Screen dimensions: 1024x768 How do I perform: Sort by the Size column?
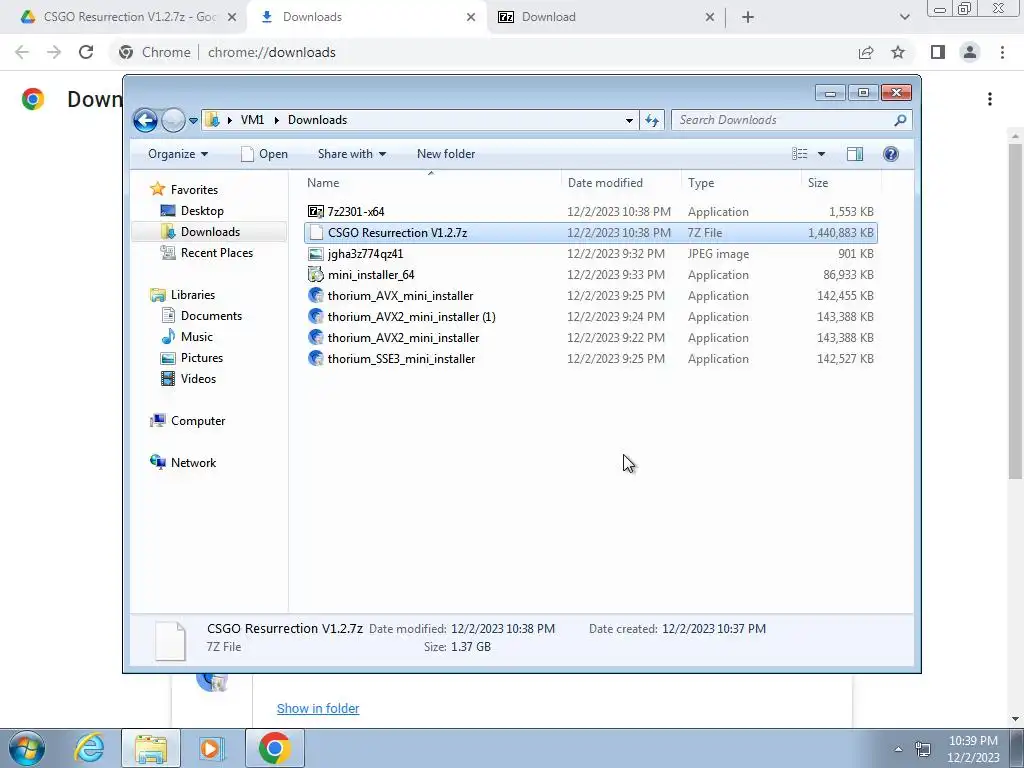pyautogui.click(x=840, y=183)
